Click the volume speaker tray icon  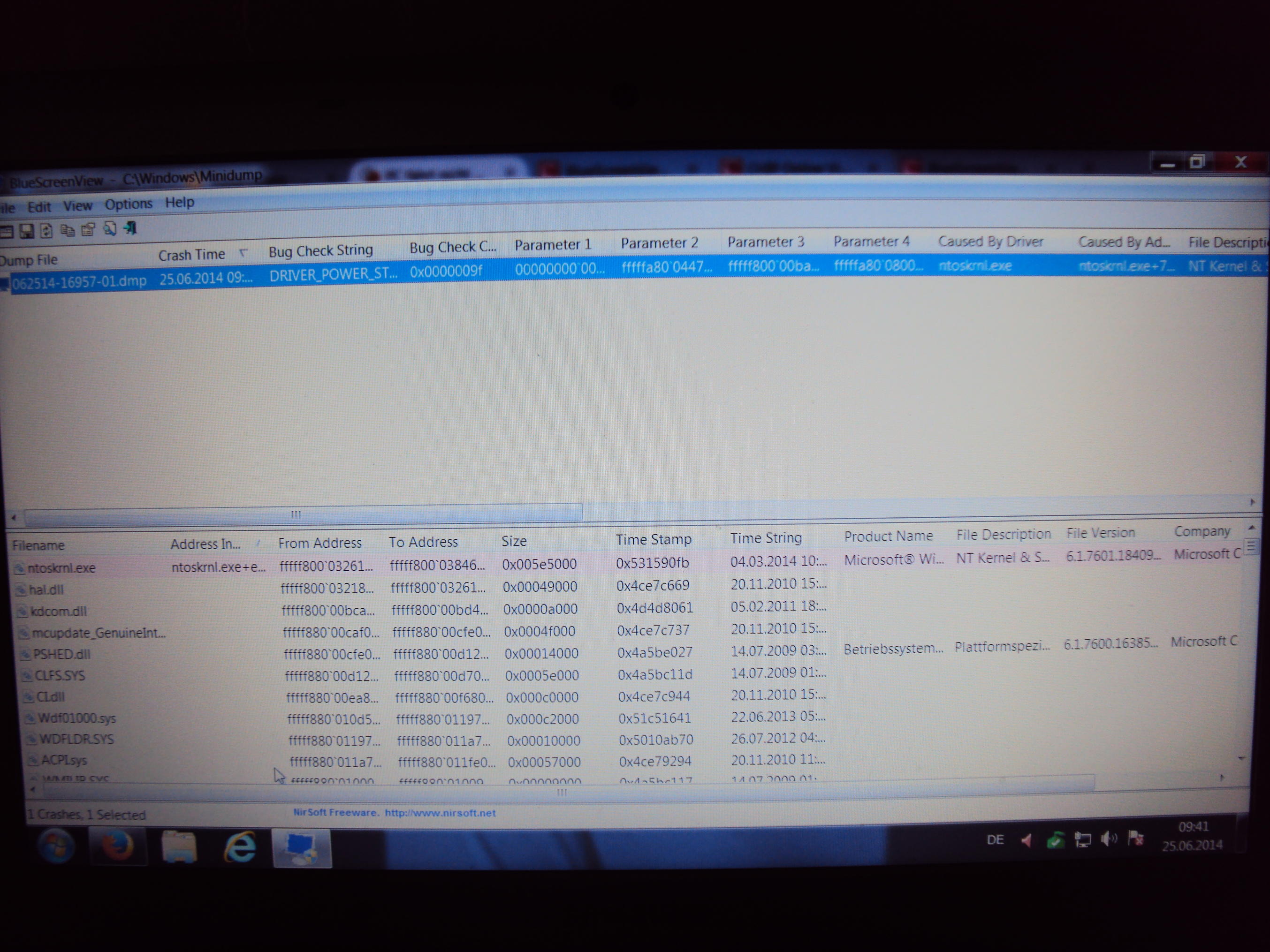(x=1109, y=839)
